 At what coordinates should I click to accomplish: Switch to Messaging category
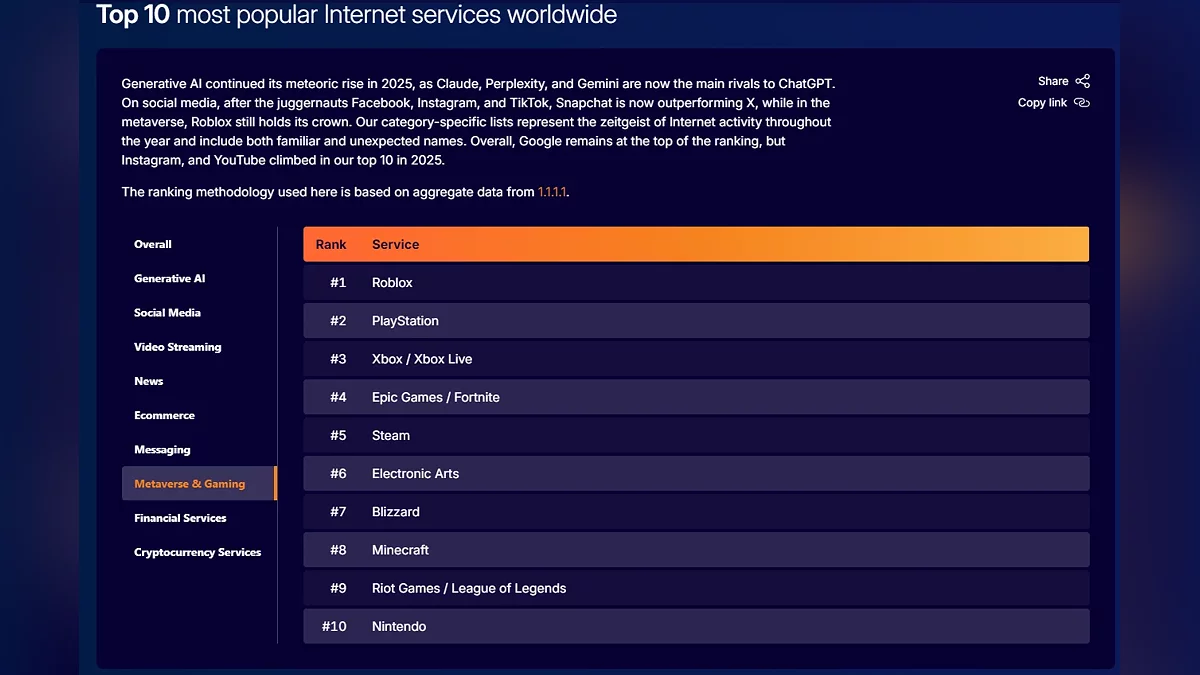point(162,450)
